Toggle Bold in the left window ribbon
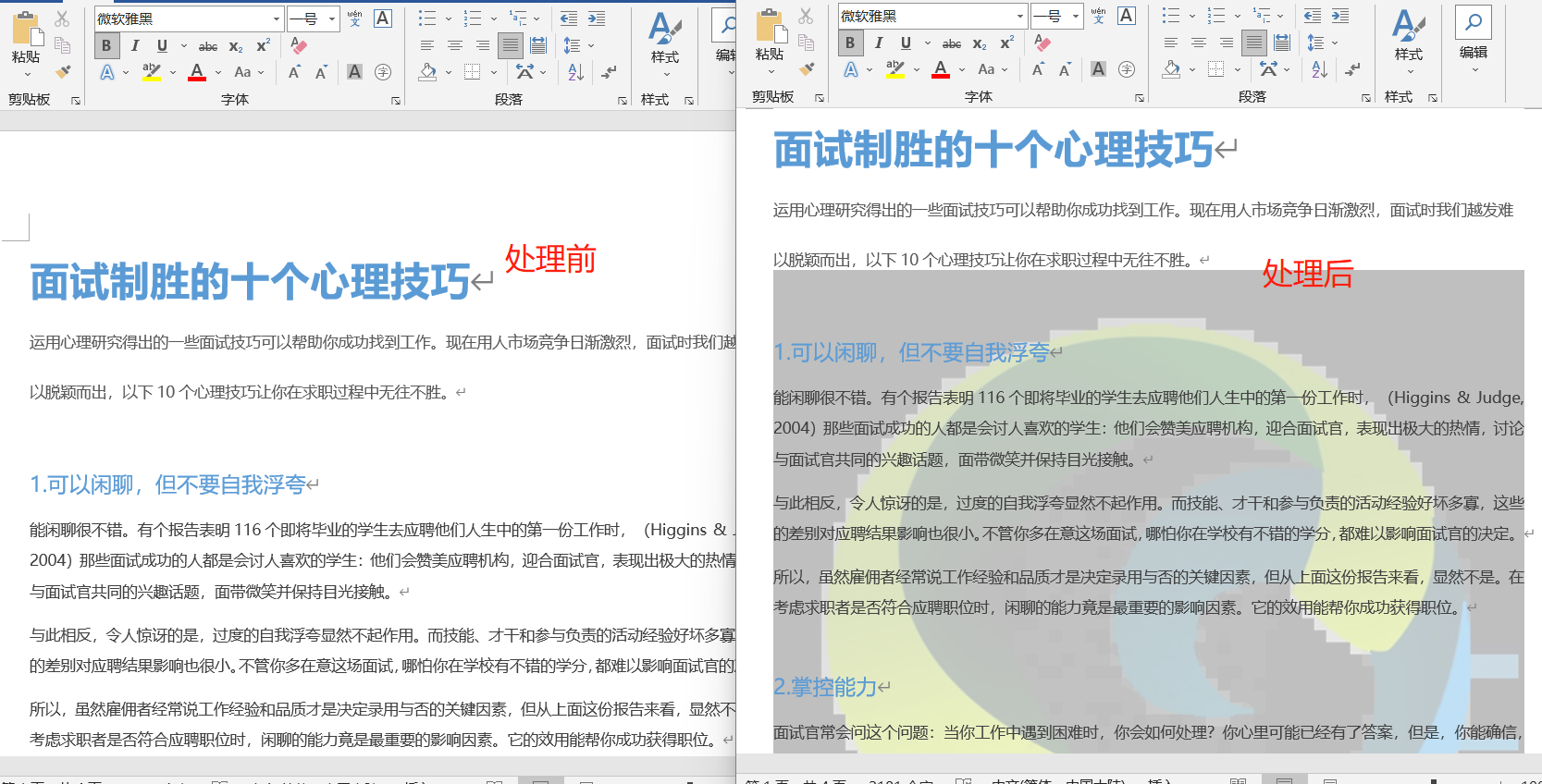Image resolution: width=1542 pixels, height=784 pixels. pyautogui.click(x=106, y=45)
